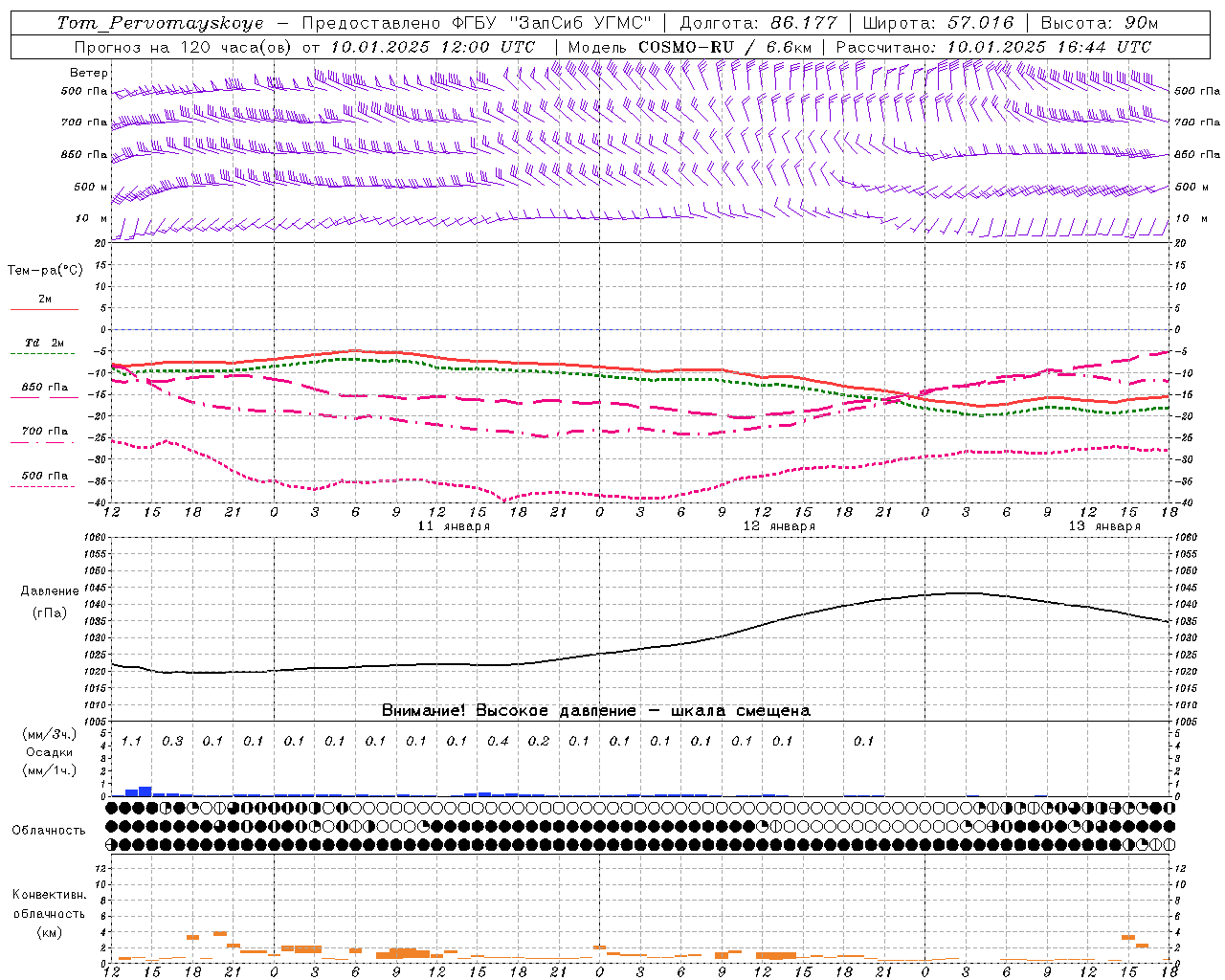Click the '850 гПа' temperature legend entry

(x=45, y=388)
